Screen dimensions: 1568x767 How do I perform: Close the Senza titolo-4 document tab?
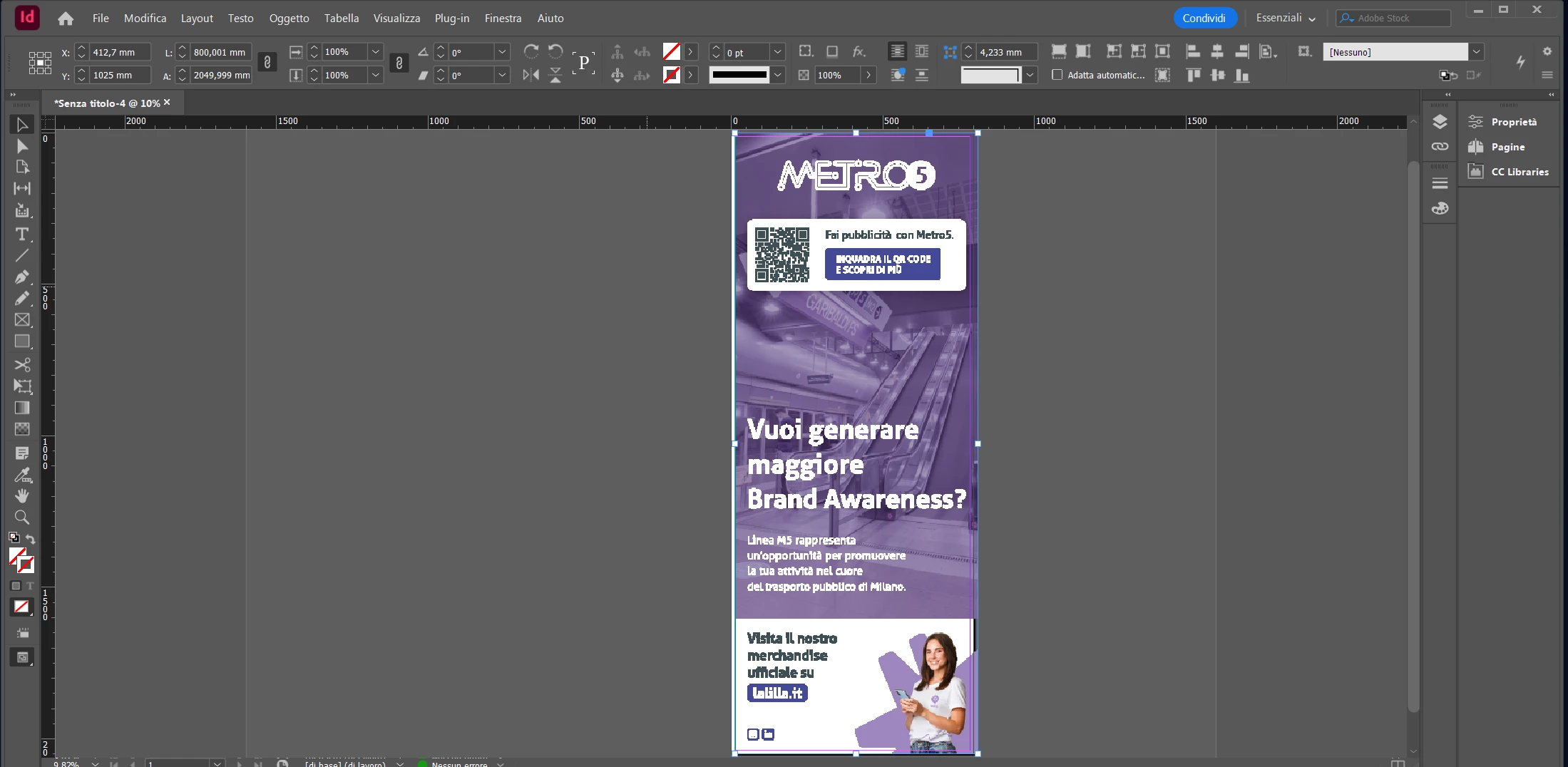click(x=167, y=103)
